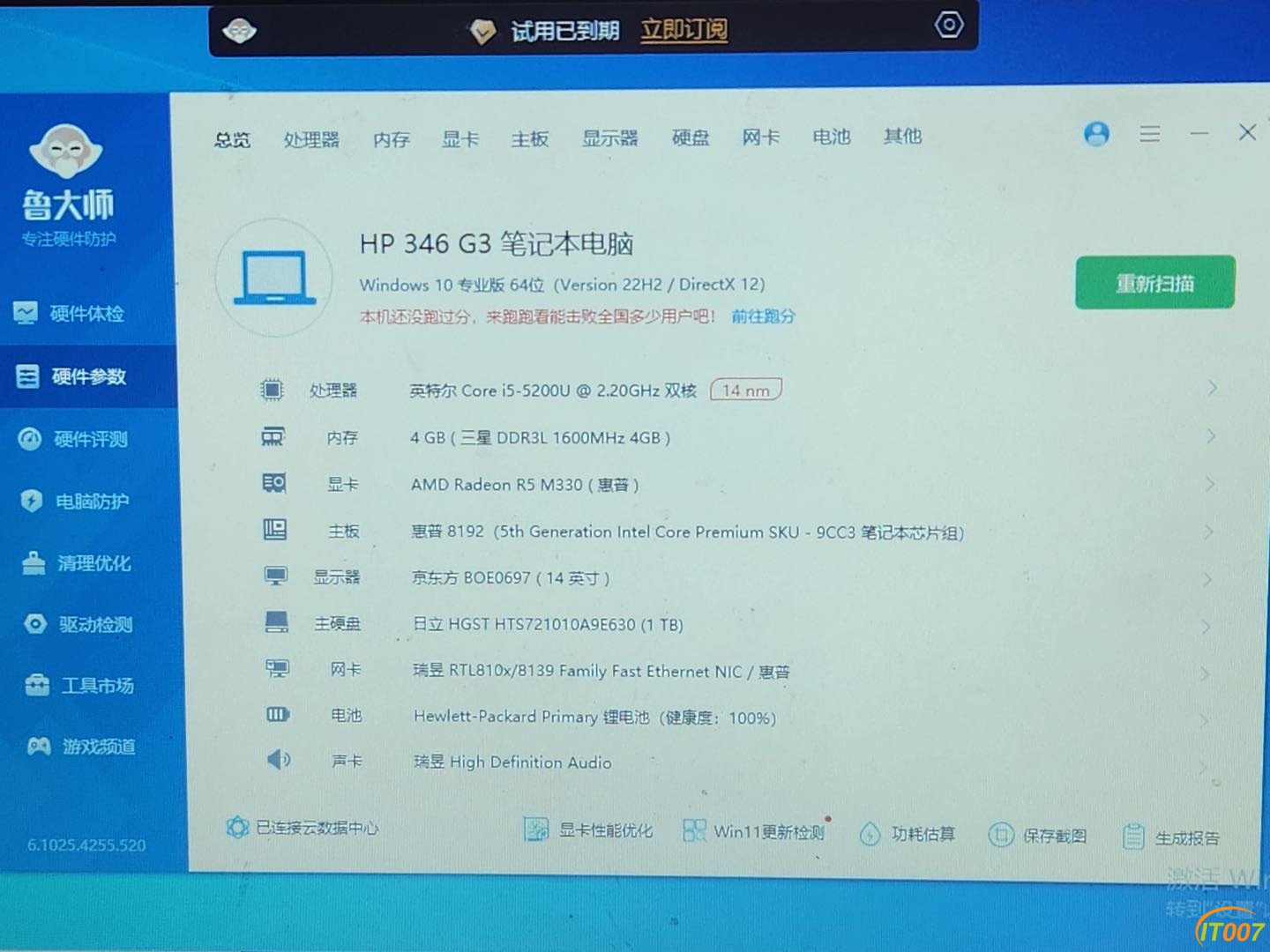Click version number 6.1025.4255.520
Screen dimensions: 1270x952
coord(86,845)
